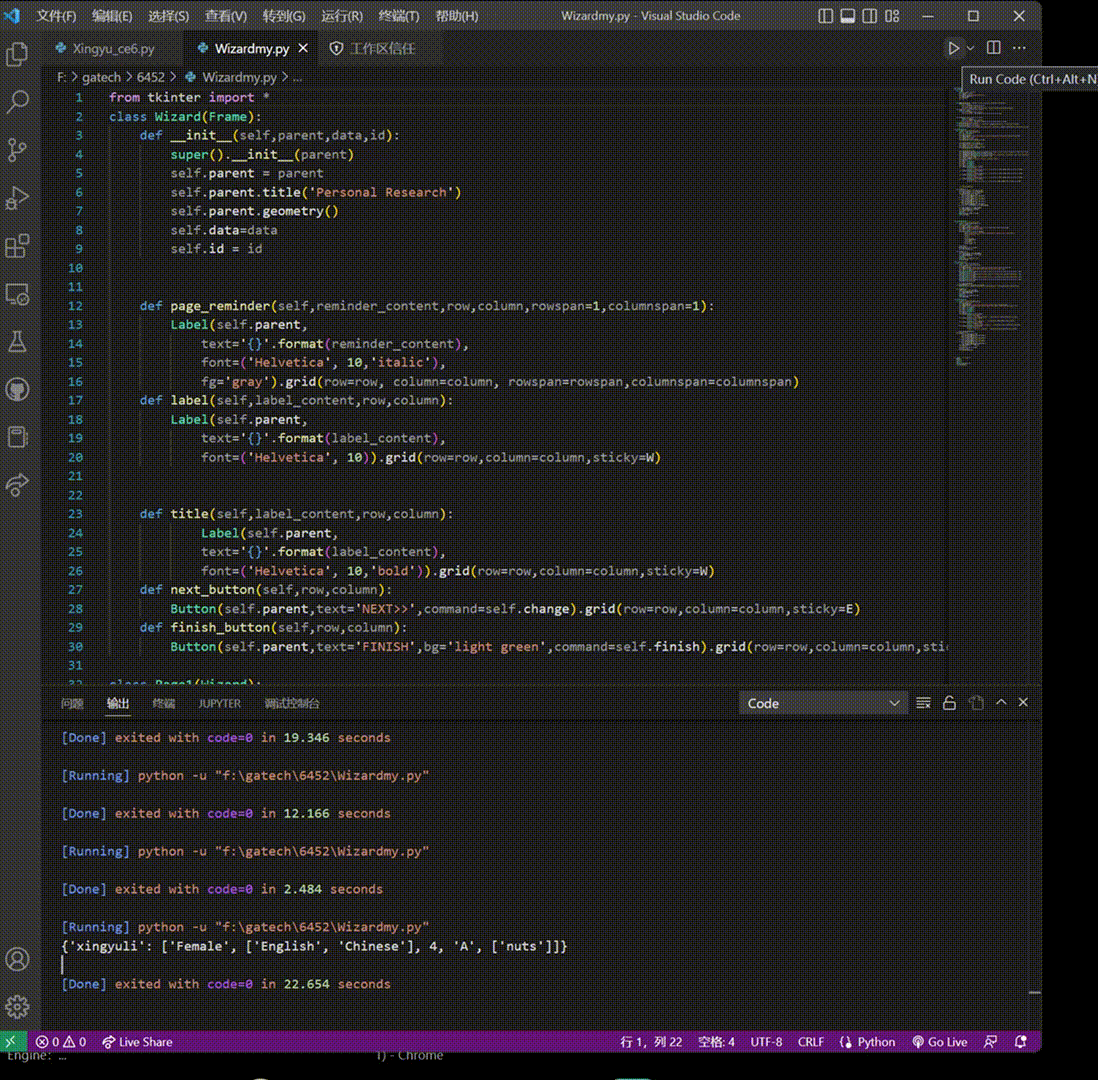
Task: Run the code with the play button
Action: [x=953, y=48]
